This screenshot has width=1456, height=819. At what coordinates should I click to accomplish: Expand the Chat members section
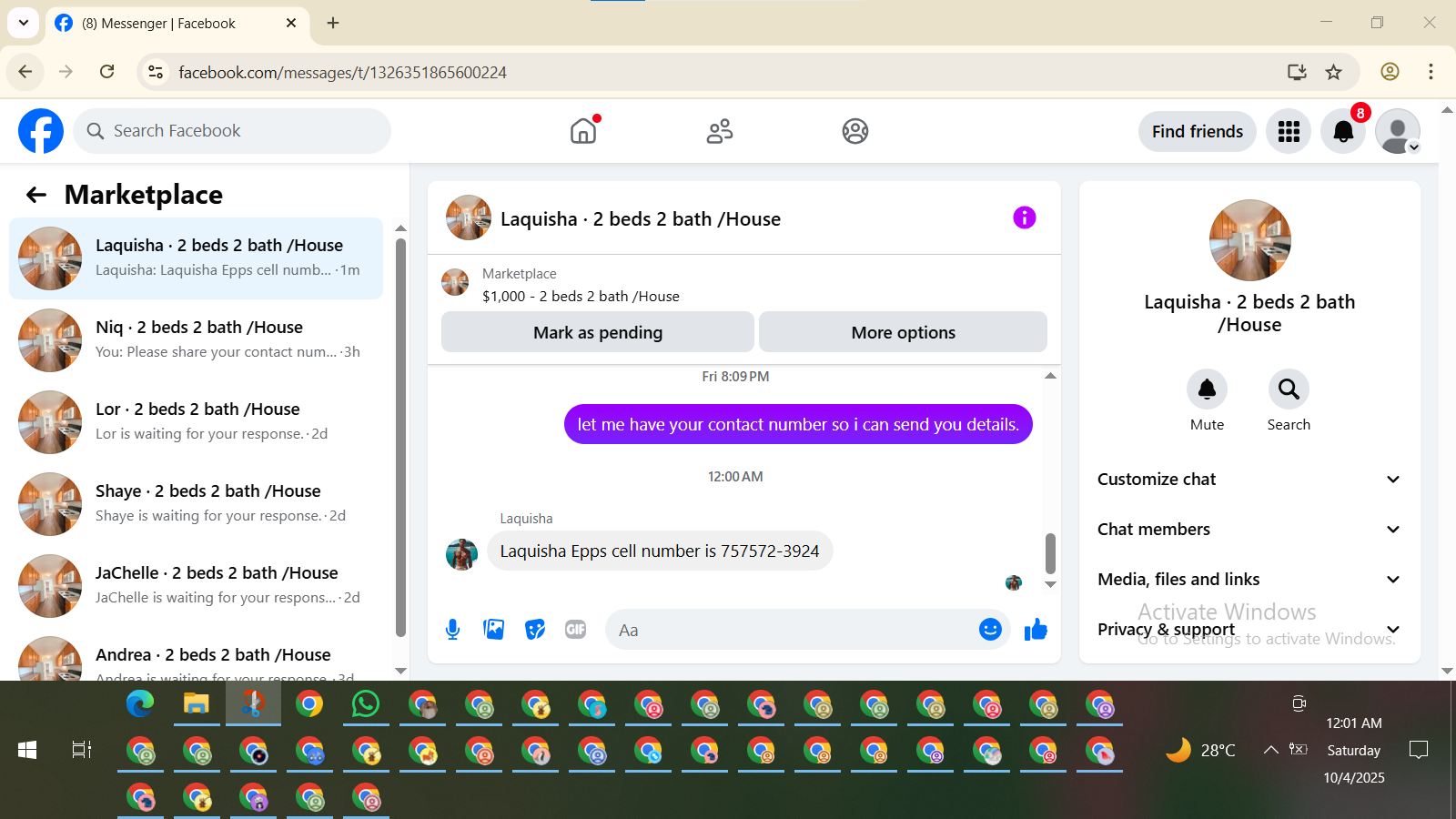click(x=1249, y=530)
